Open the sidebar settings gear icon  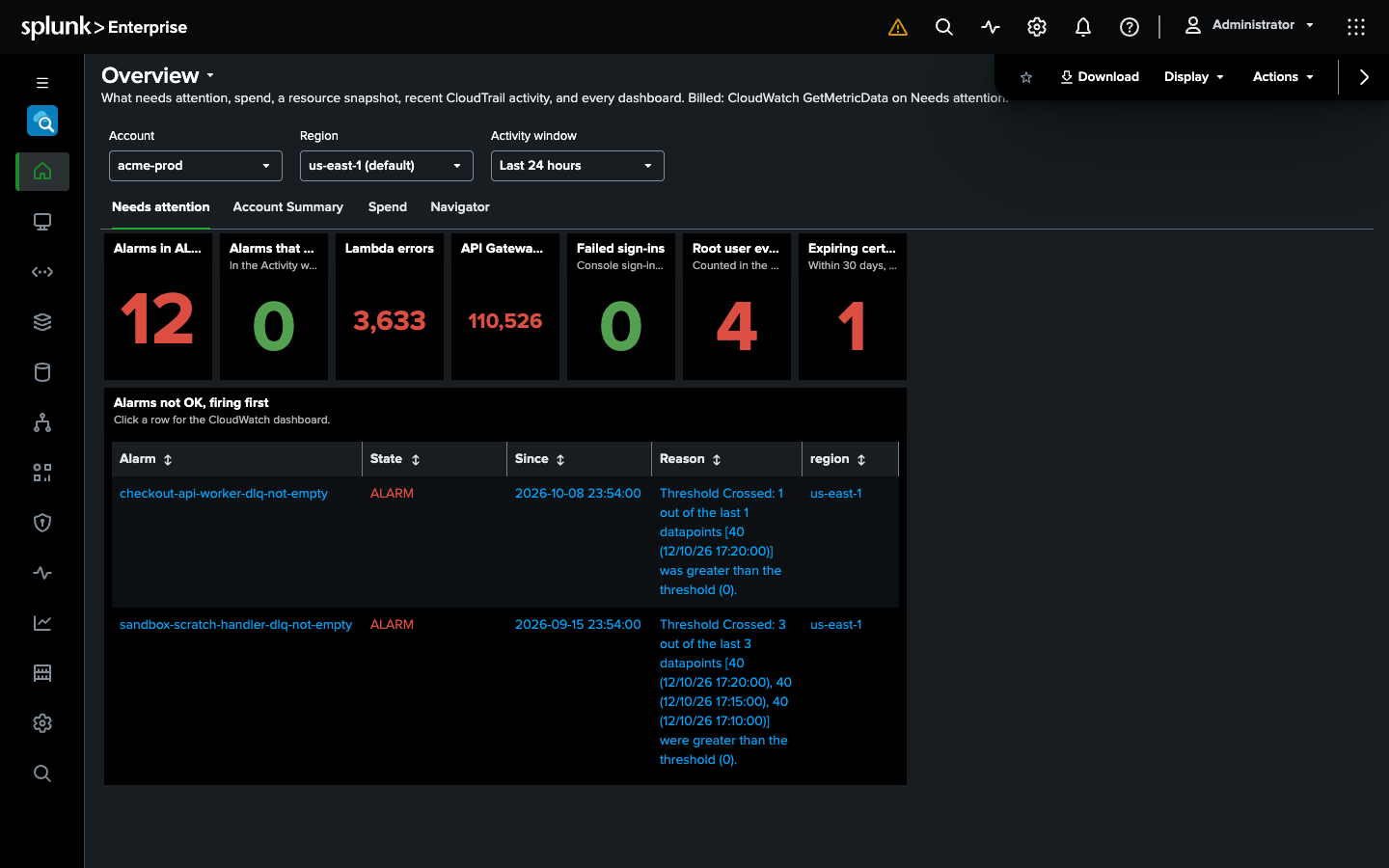(42, 723)
